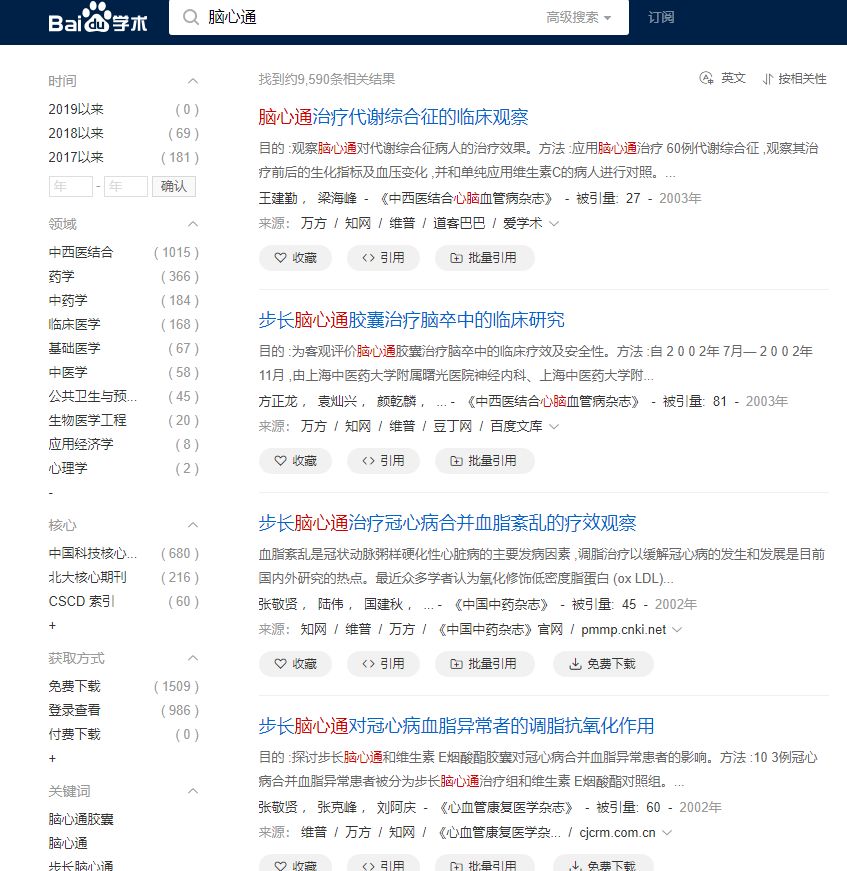Click 免费下载 button of third result
This screenshot has height=871, width=847.
(603, 664)
